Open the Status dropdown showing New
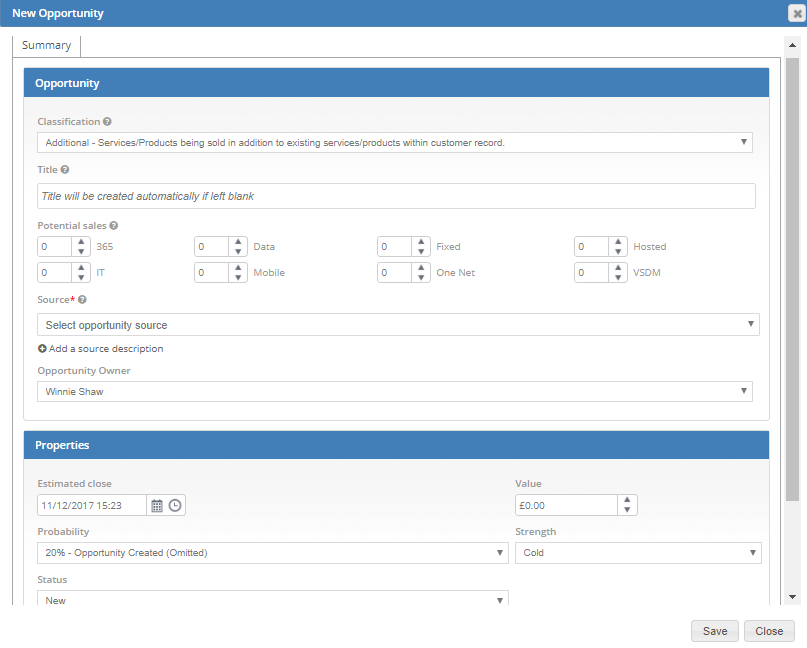 pyautogui.click(x=273, y=598)
